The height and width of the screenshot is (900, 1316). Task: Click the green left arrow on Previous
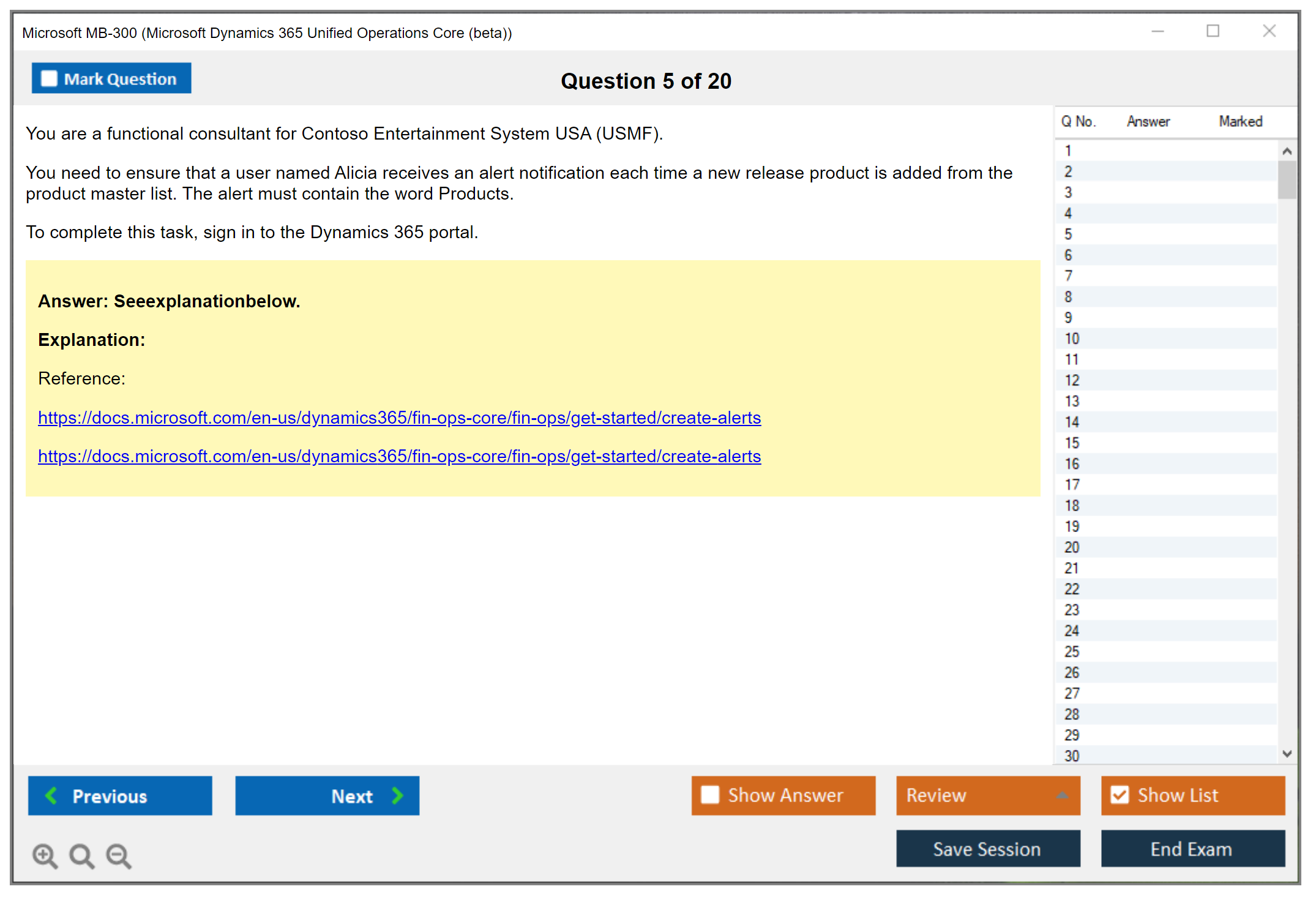click(x=51, y=795)
